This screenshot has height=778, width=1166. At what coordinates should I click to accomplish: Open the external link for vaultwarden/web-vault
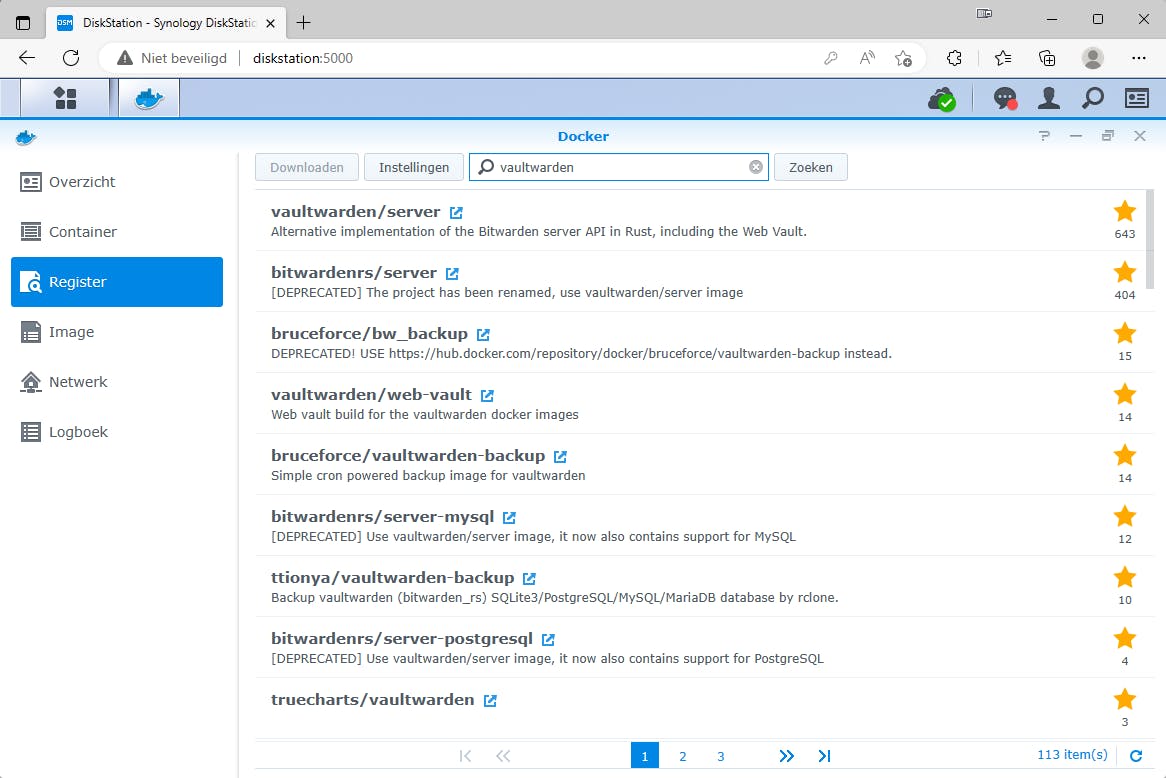[x=487, y=396]
